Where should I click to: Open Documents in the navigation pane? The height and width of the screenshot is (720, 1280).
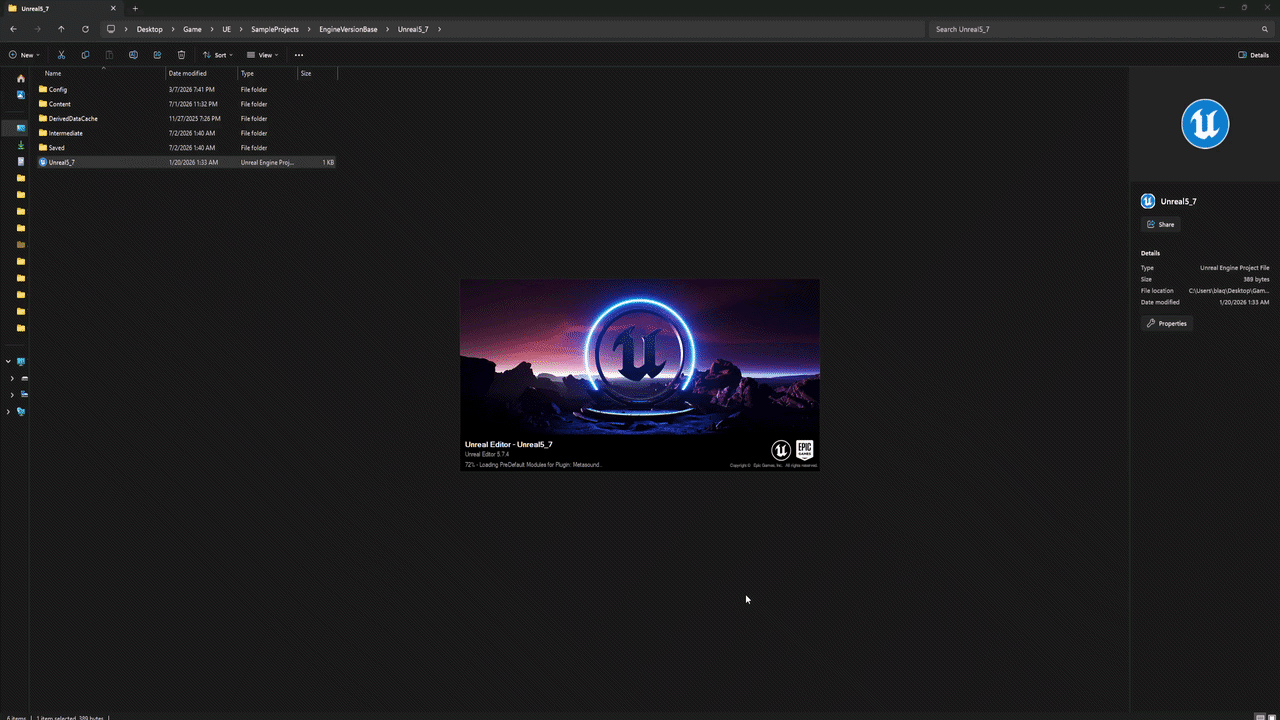point(21,161)
